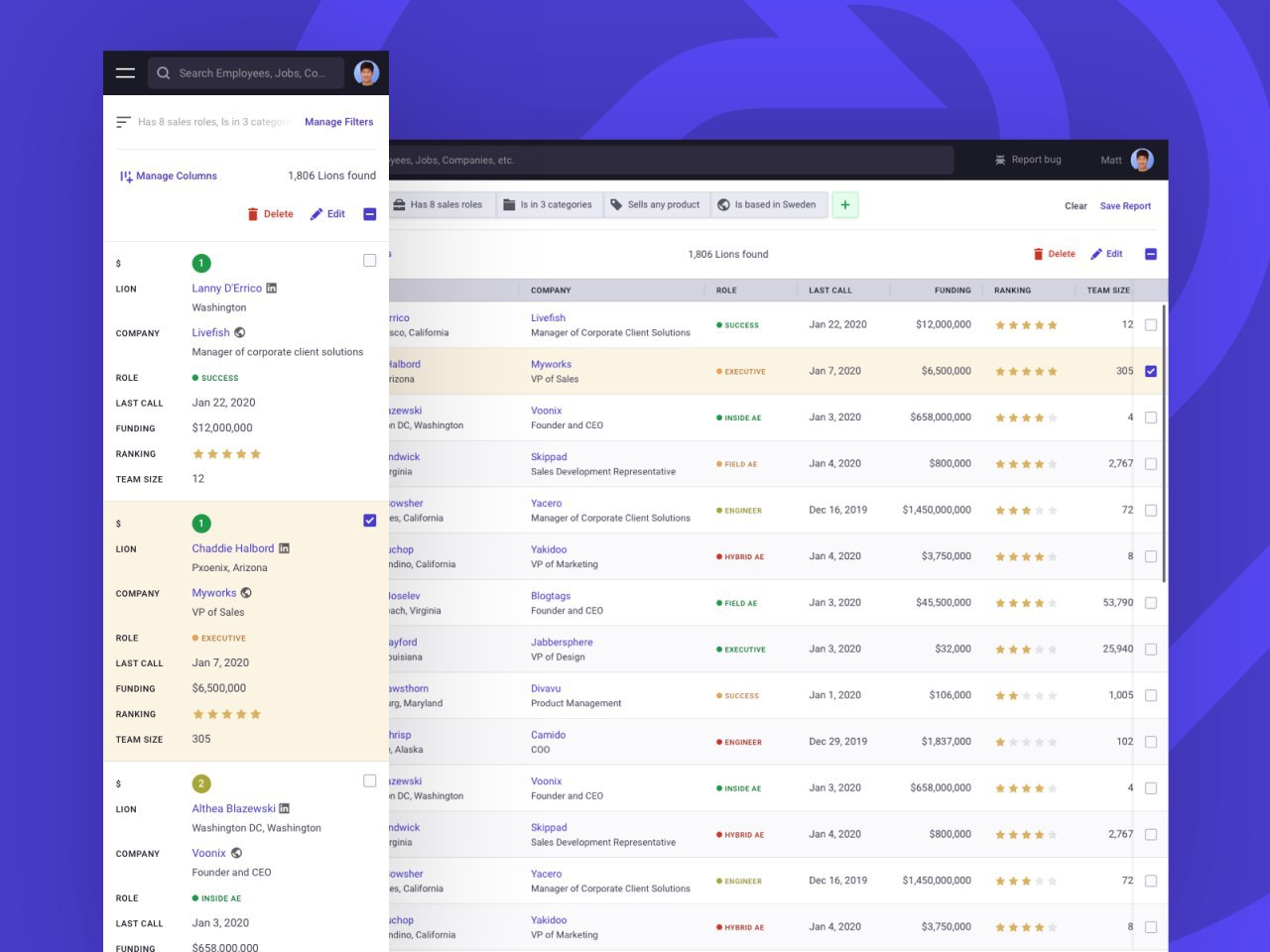Open LinkedIn icon beside Althea Blazewski
Image resolution: width=1270 pixels, height=952 pixels.
coord(285,809)
